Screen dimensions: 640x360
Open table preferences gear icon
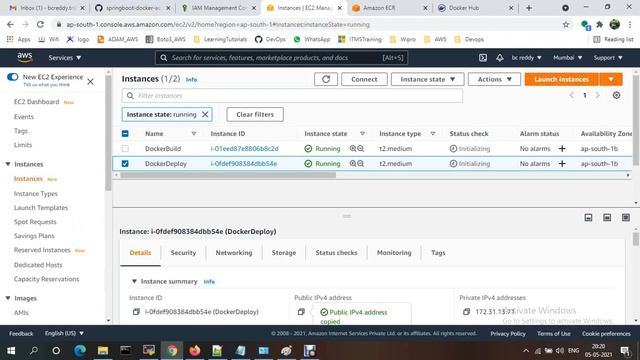[616, 95]
